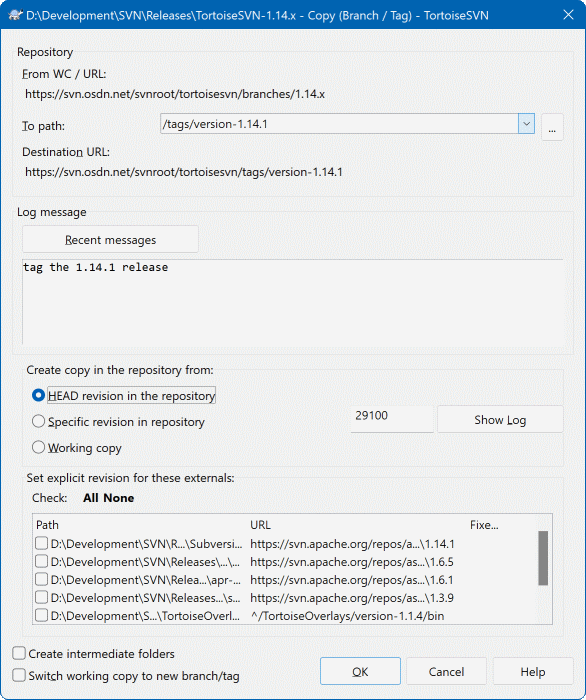
Task: Click the URL column header
Action: point(357,525)
